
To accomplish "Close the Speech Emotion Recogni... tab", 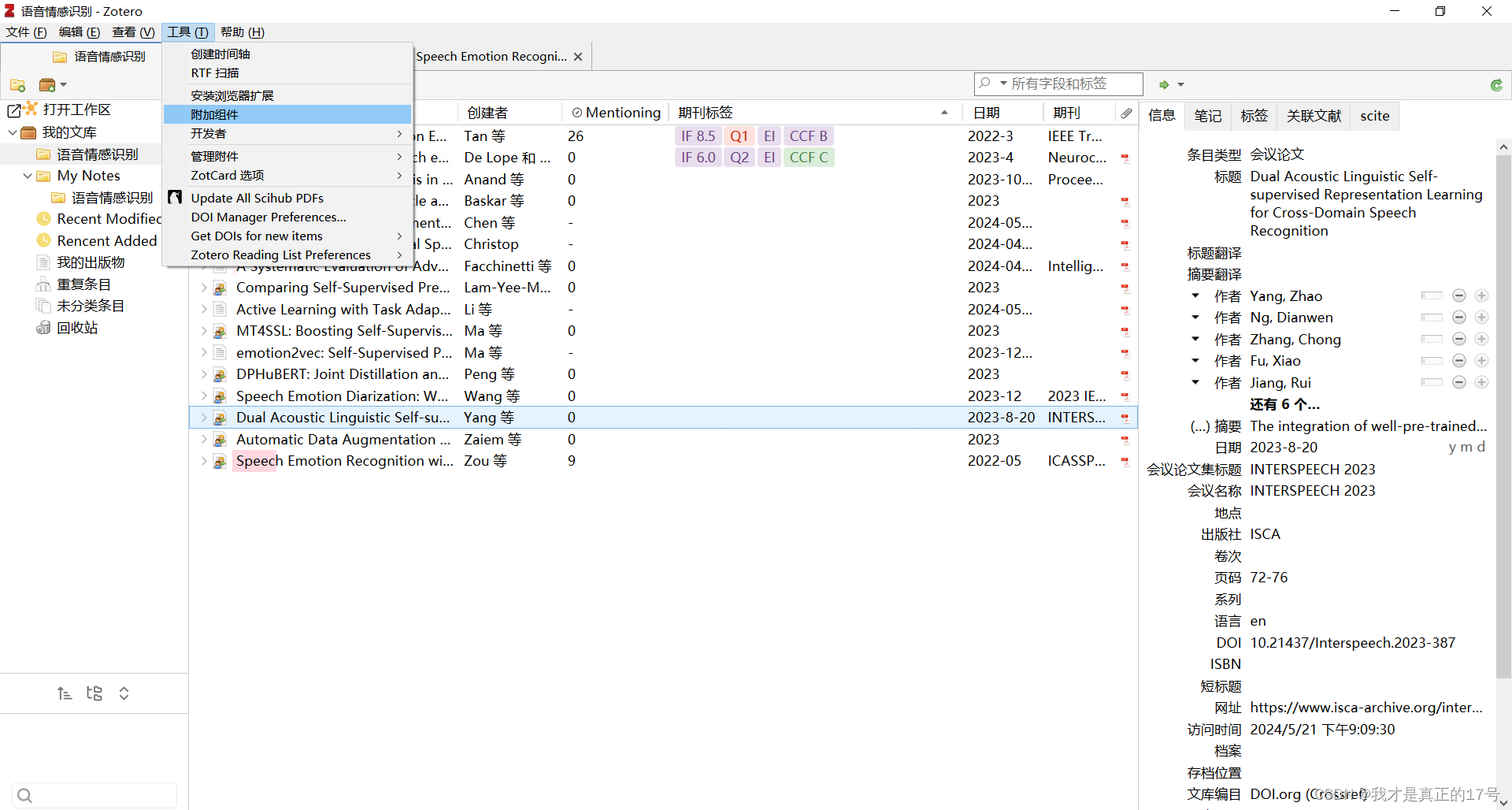I will click(578, 57).
